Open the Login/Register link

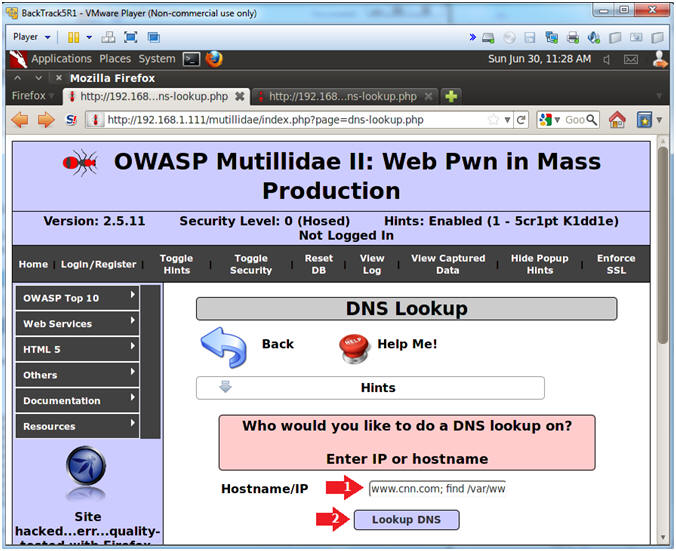point(98,264)
